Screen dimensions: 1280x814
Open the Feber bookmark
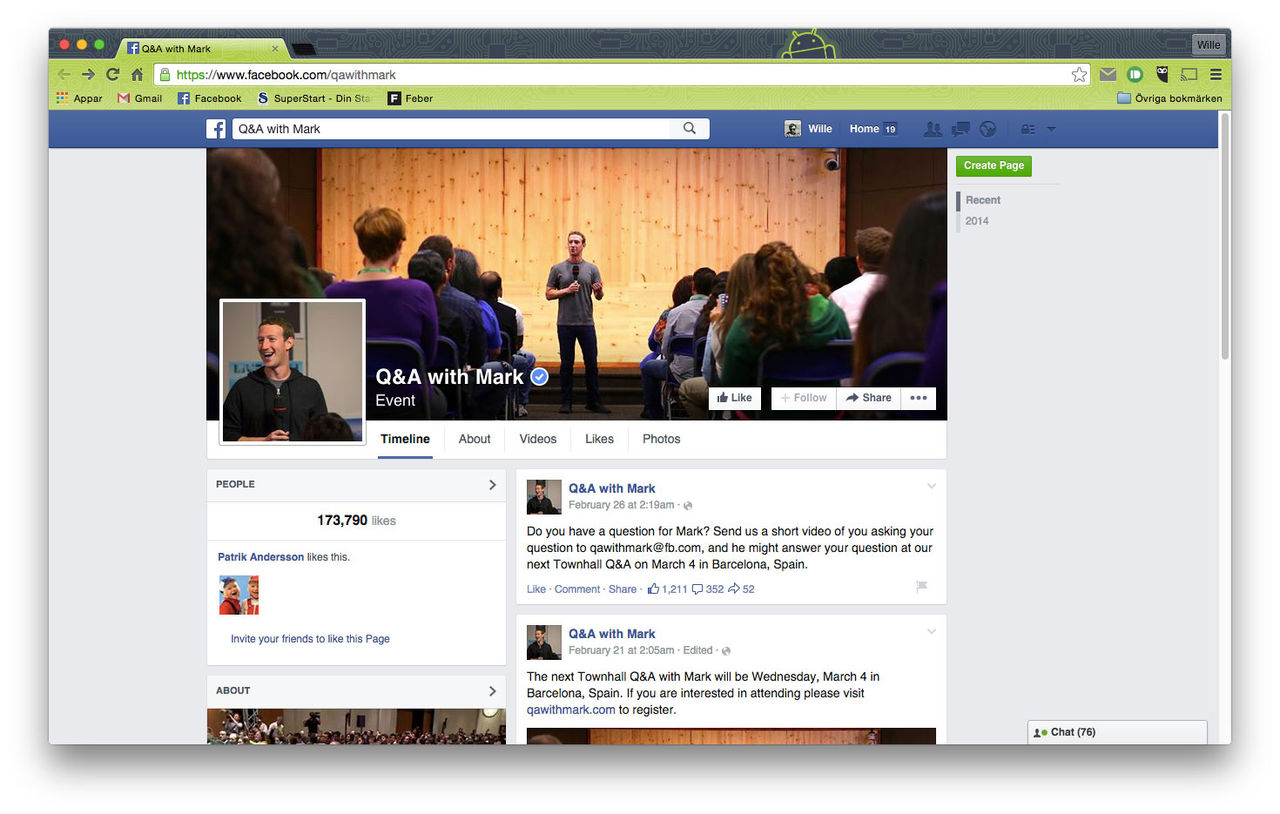(411, 98)
